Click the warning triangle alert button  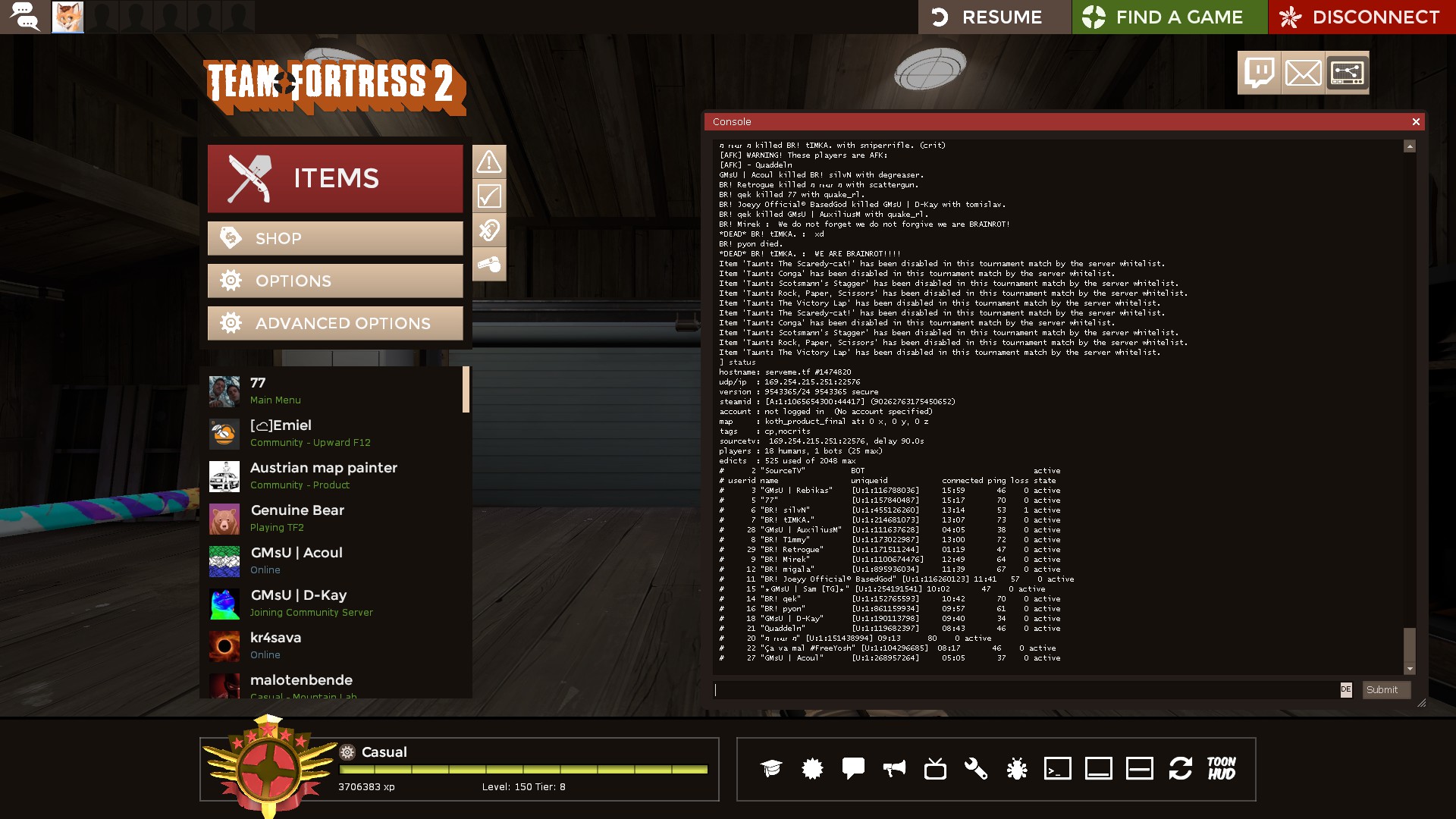click(489, 162)
